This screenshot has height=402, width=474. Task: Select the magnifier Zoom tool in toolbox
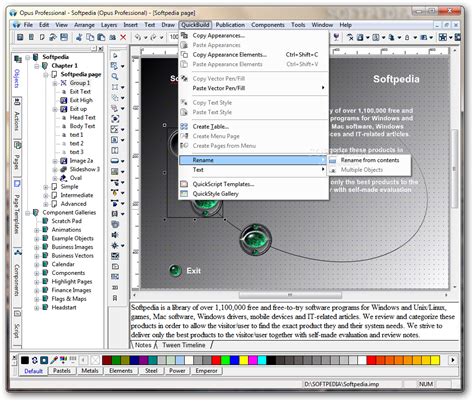tap(115, 76)
